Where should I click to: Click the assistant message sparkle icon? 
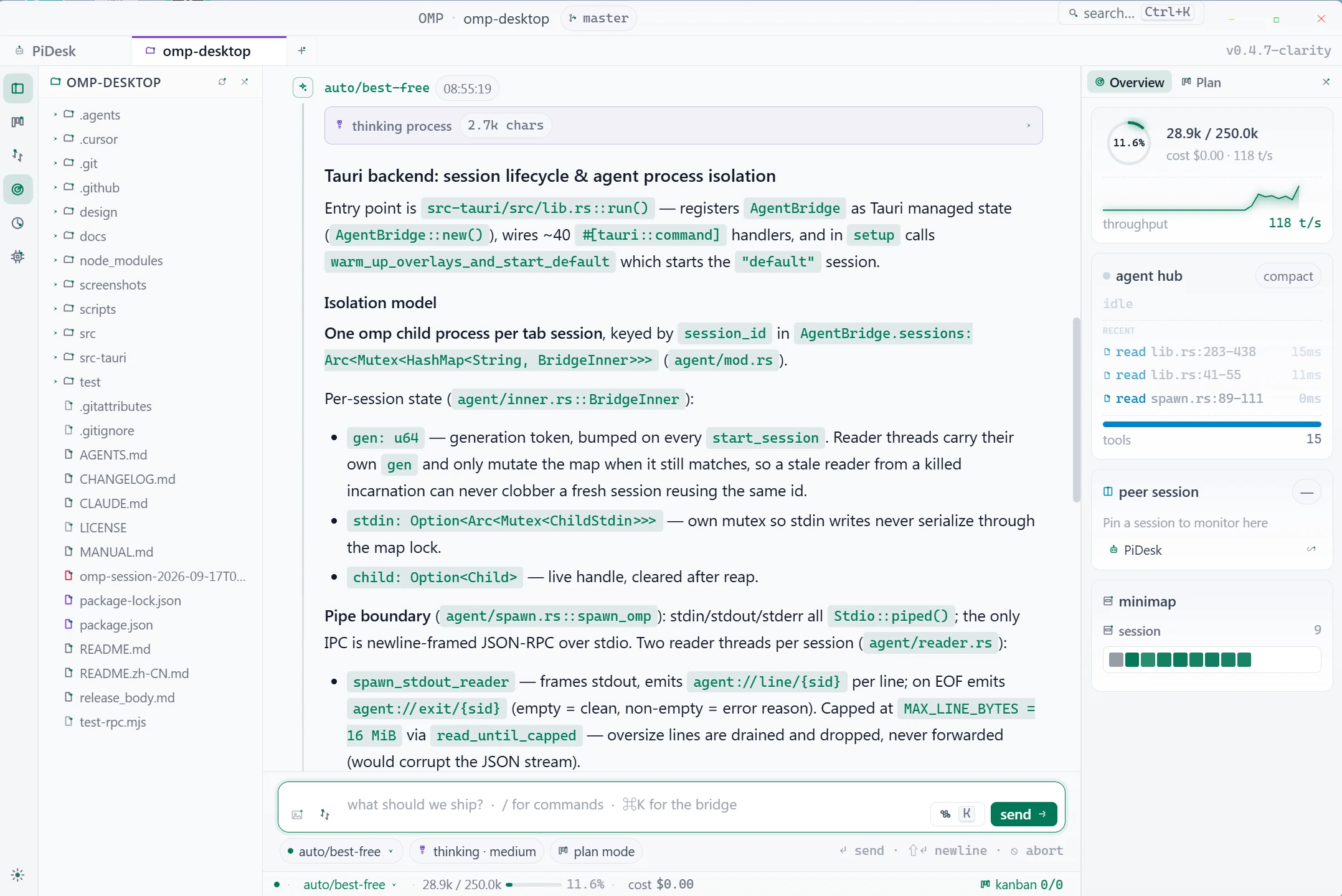coord(303,88)
